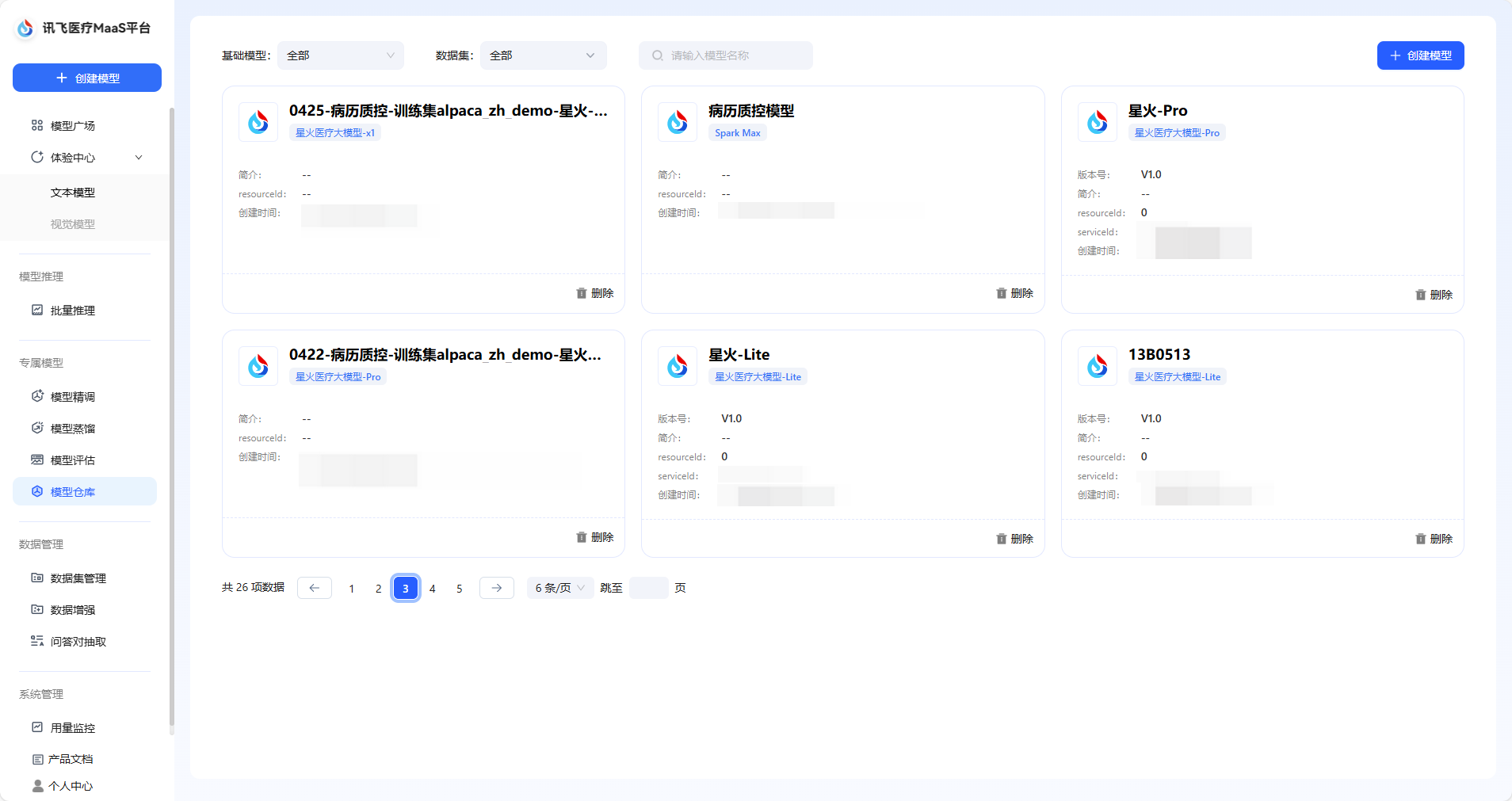
Task: Click the 13B0513 card title
Action: coord(1159,355)
